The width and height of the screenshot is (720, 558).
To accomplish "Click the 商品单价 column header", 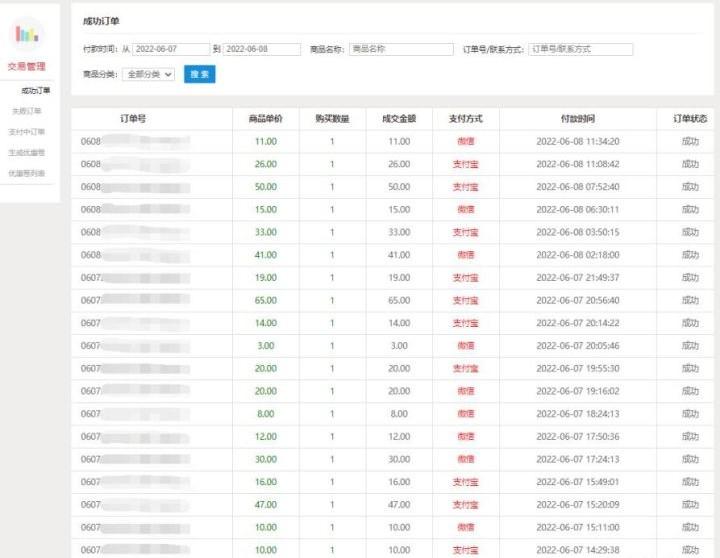I will coord(266,118).
